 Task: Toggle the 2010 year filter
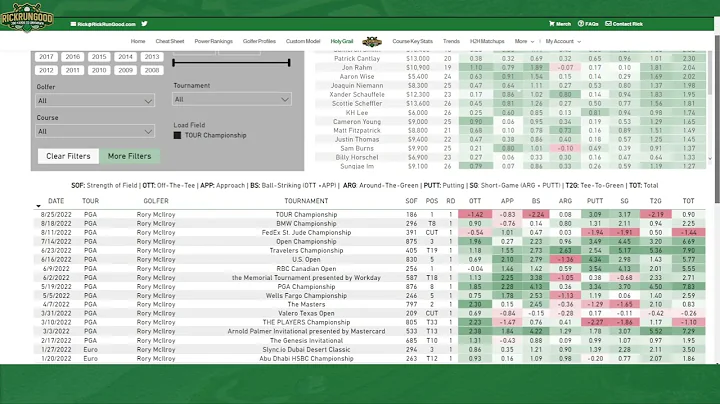[x=99, y=70]
